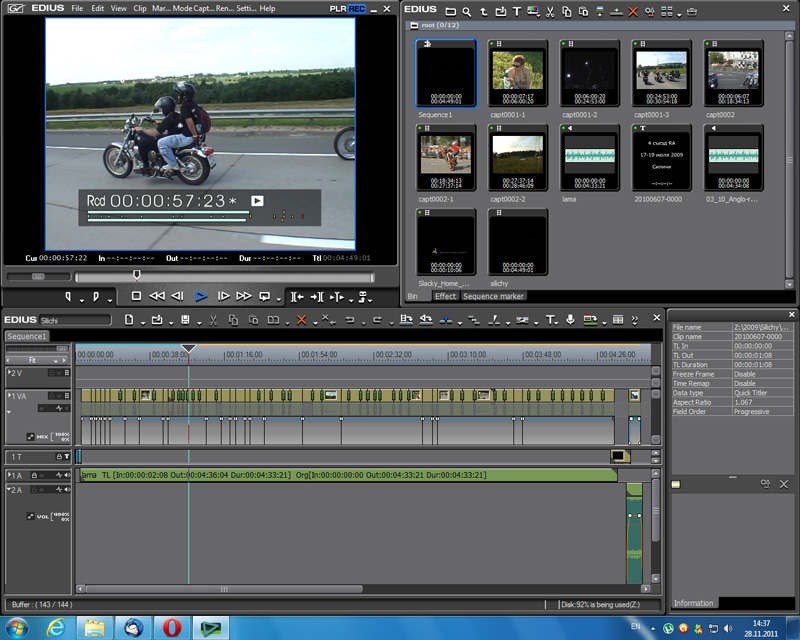Open the bin folder icon in Bin toolbar

pos(451,12)
